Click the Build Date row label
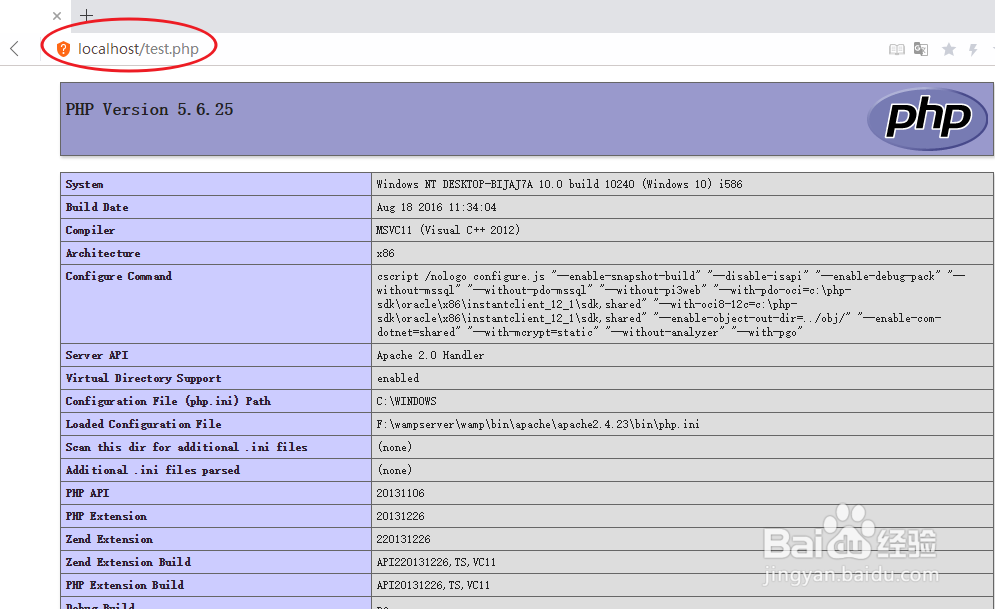The image size is (995, 609). pos(97,207)
